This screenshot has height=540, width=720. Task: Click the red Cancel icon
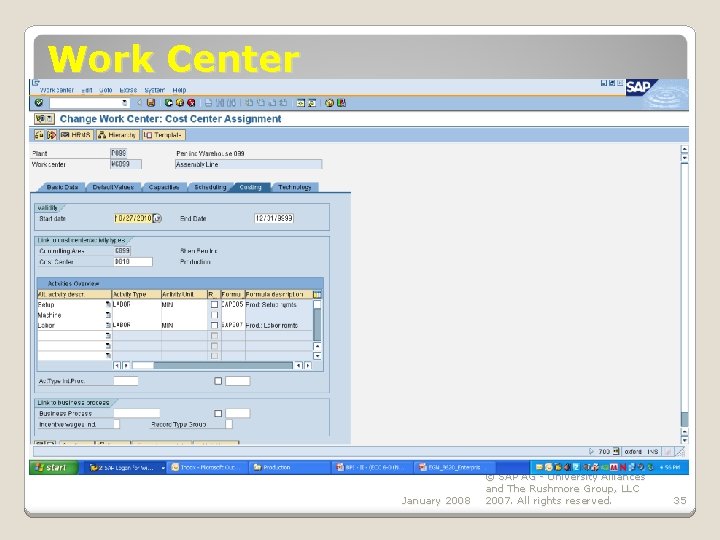(x=191, y=103)
